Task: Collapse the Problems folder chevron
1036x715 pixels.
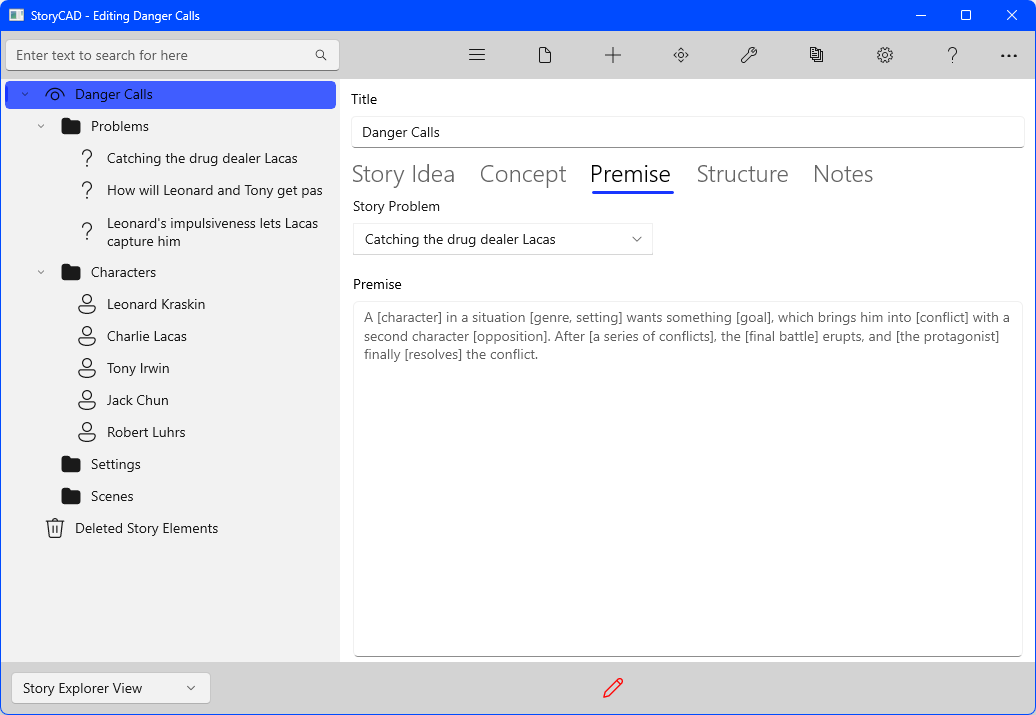Action: [x=41, y=127]
